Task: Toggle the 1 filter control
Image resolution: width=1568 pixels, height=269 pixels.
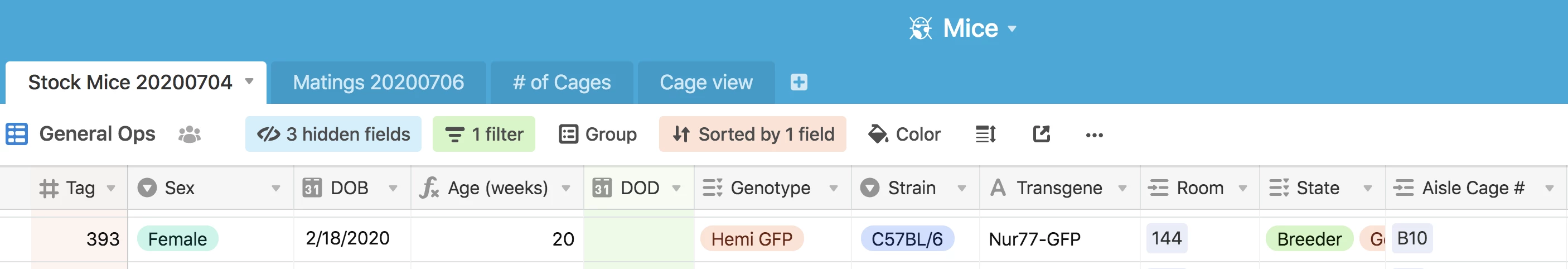Action: 484,134
